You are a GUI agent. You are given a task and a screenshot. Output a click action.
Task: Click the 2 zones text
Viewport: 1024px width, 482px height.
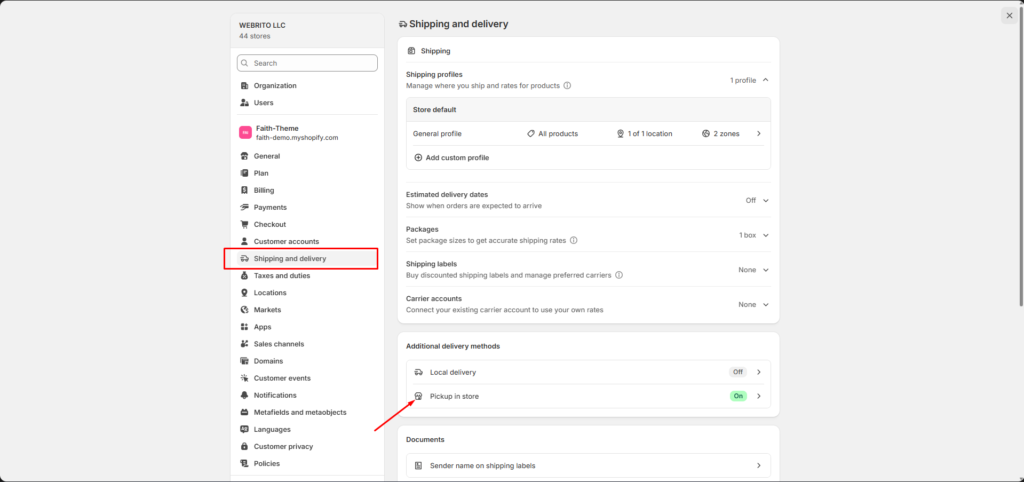tap(726, 133)
